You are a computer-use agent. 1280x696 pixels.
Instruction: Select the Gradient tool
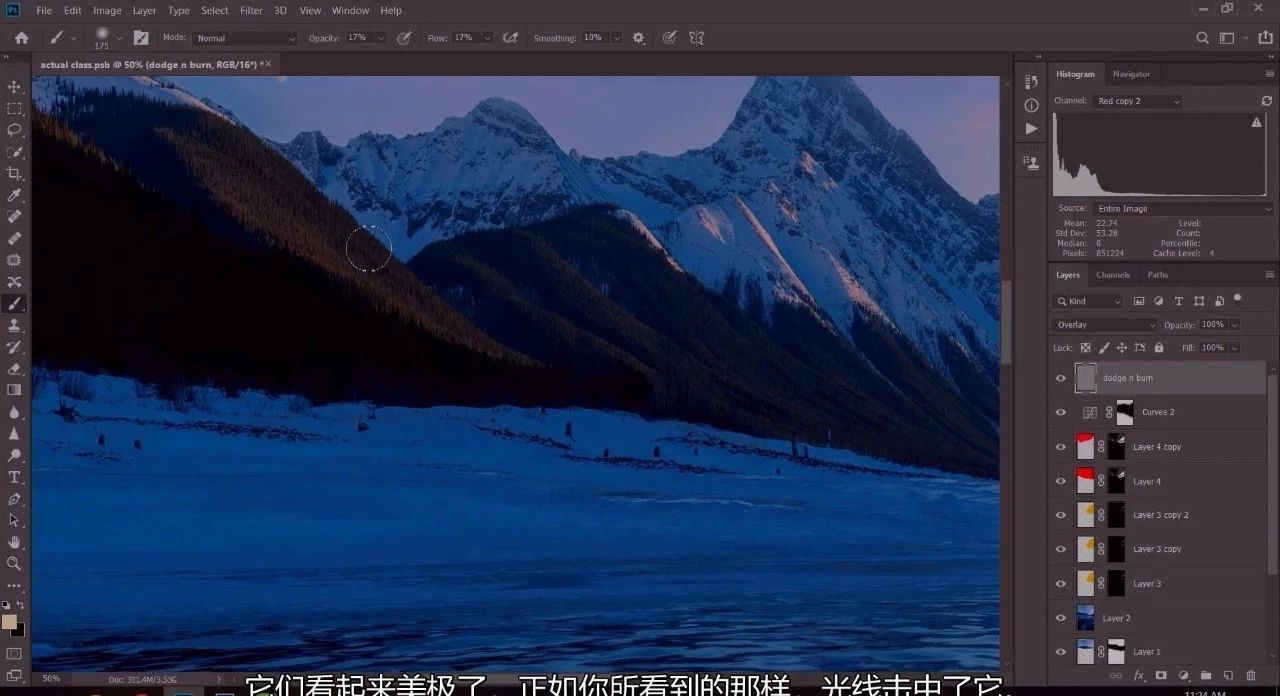pyautogui.click(x=14, y=390)
